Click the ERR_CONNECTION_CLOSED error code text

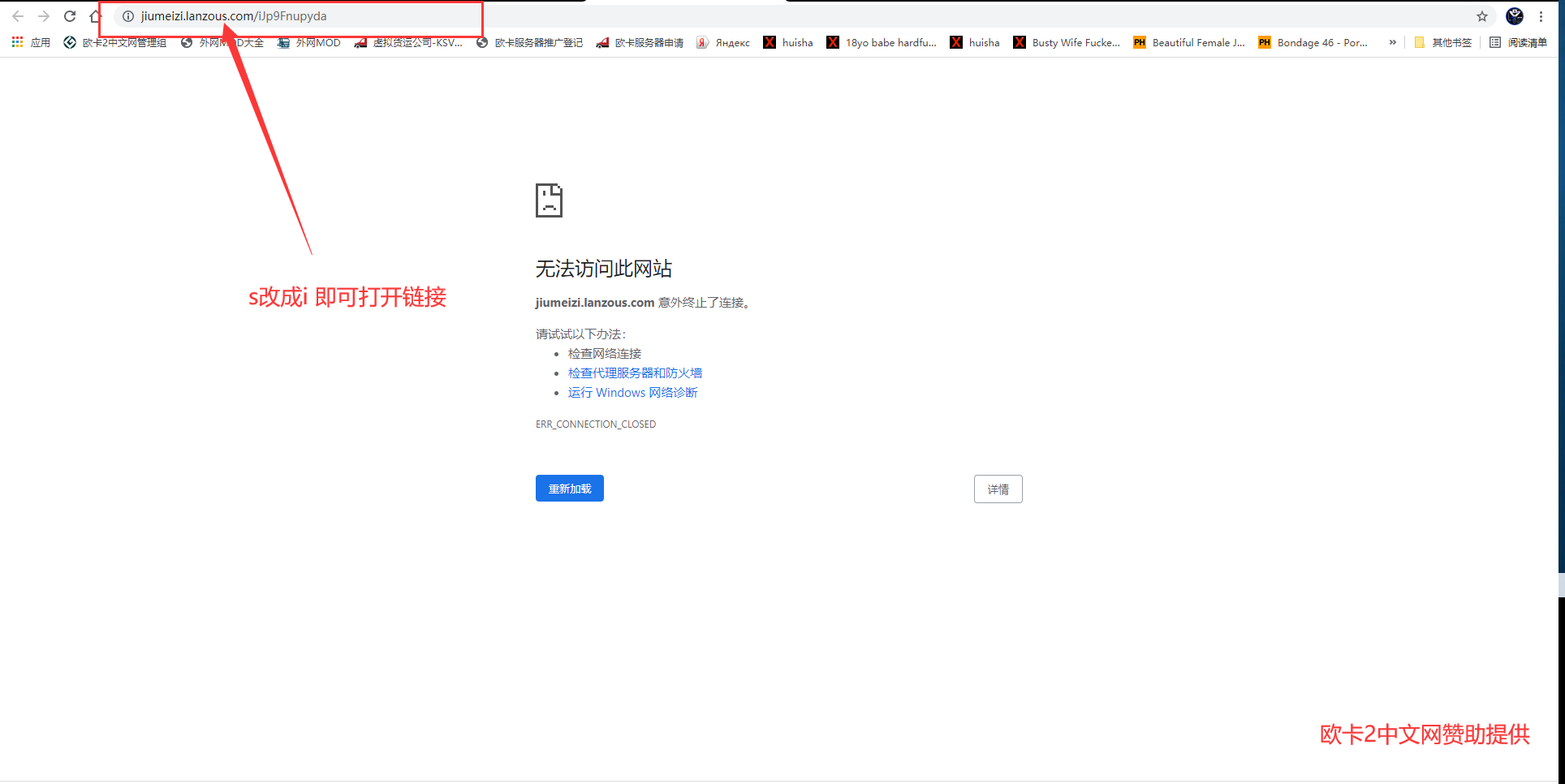596,424
